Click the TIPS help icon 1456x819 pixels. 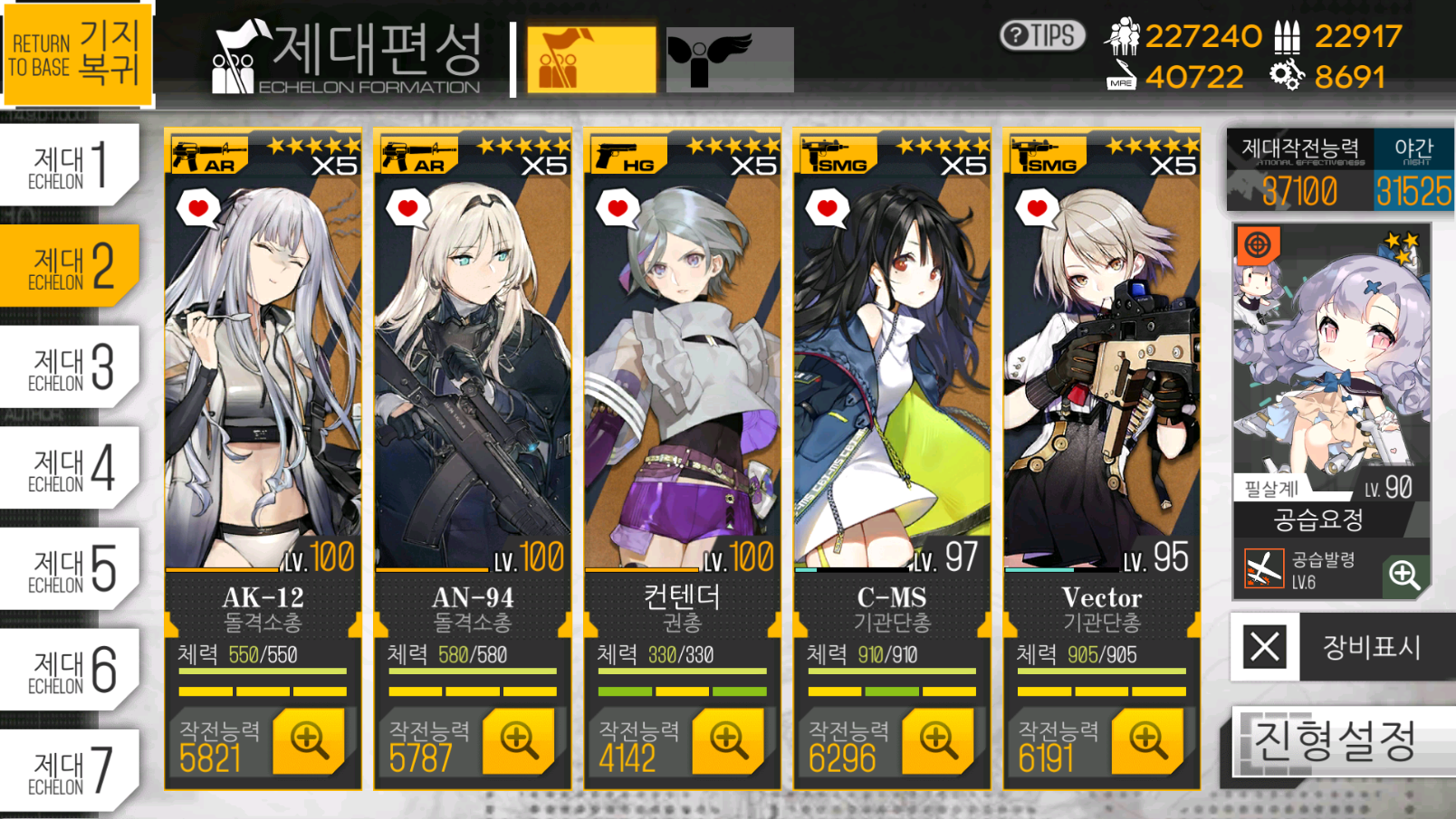[x=1042, y=35]
